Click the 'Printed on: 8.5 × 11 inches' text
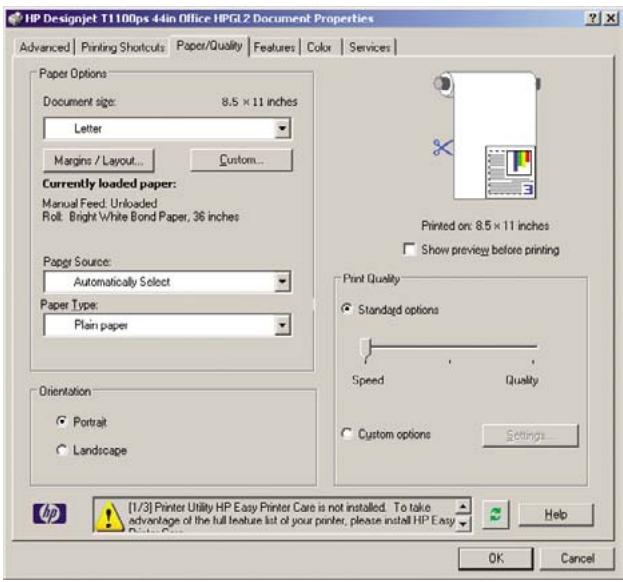The image size is (623, 582). (485, 226)
